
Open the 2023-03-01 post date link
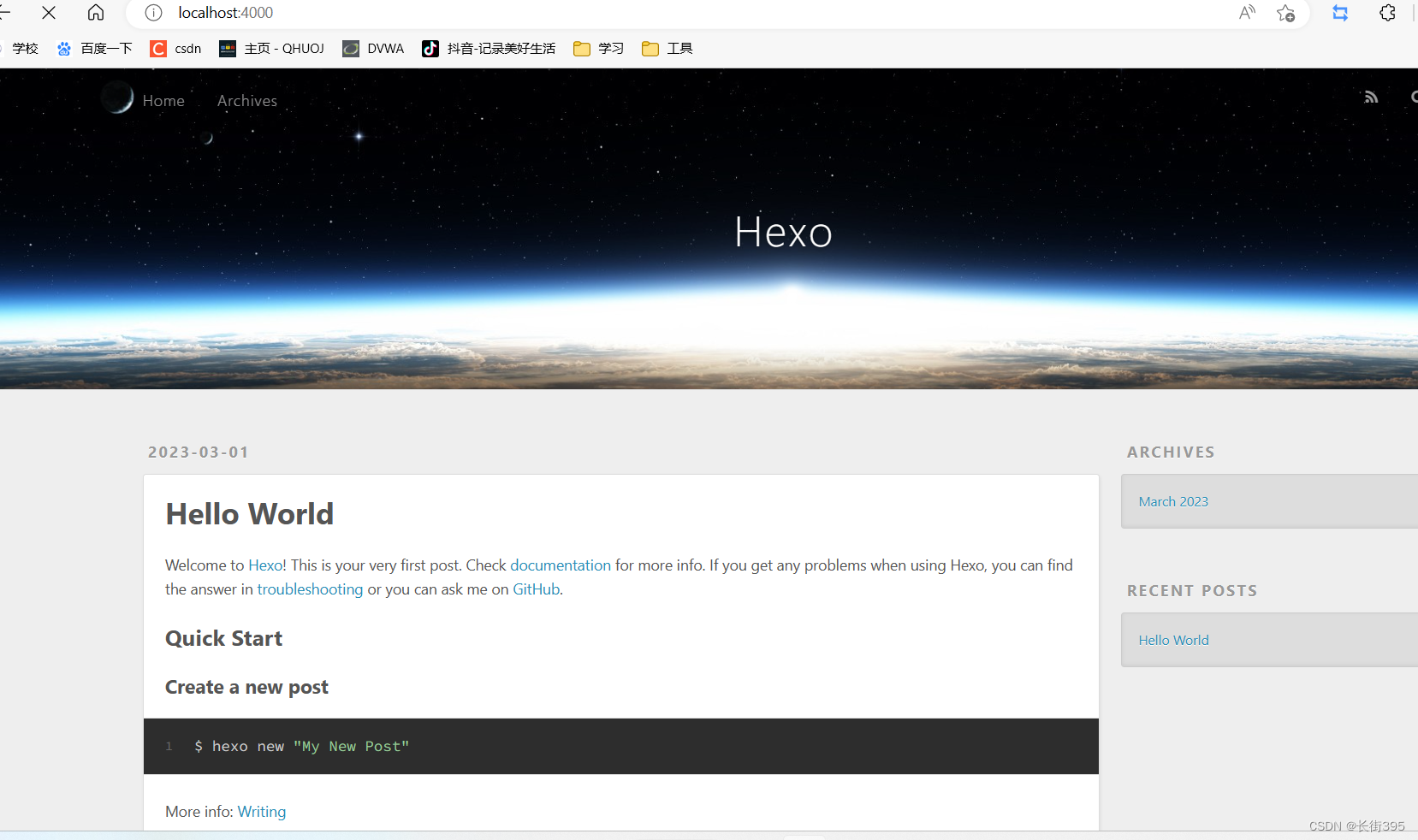coord(199,452)
